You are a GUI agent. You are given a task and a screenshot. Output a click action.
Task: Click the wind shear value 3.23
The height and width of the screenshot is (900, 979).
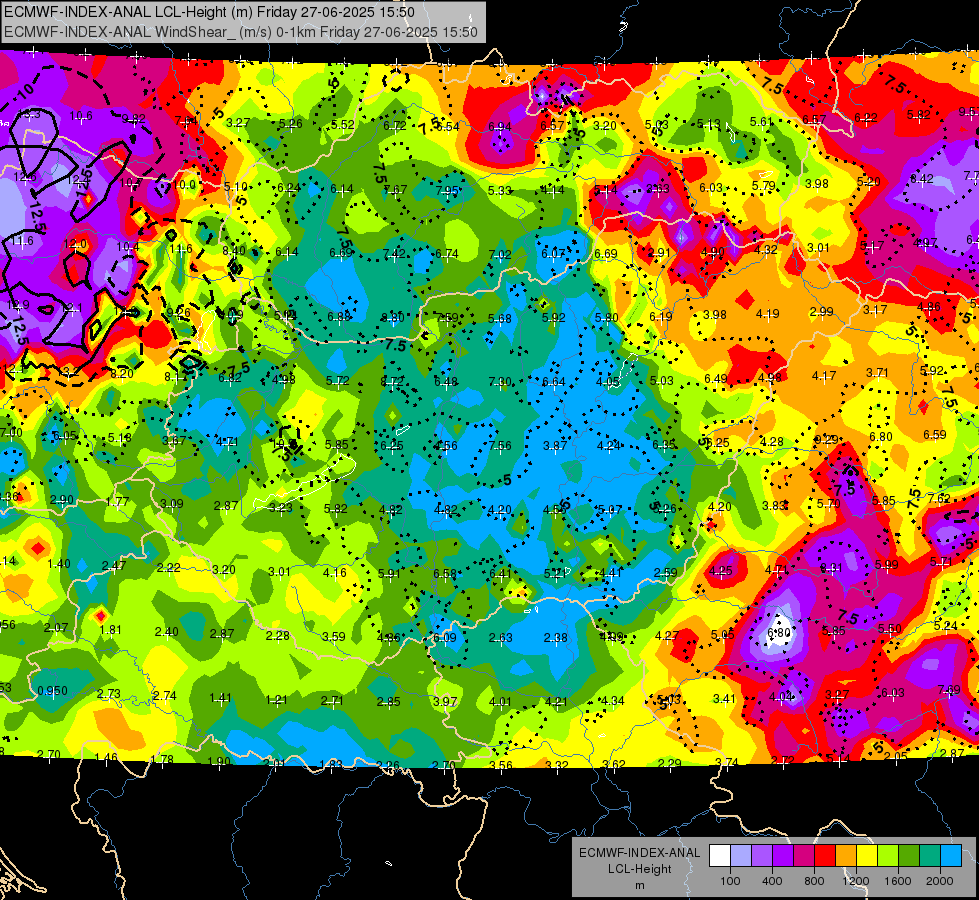click(x=281, y=507)
